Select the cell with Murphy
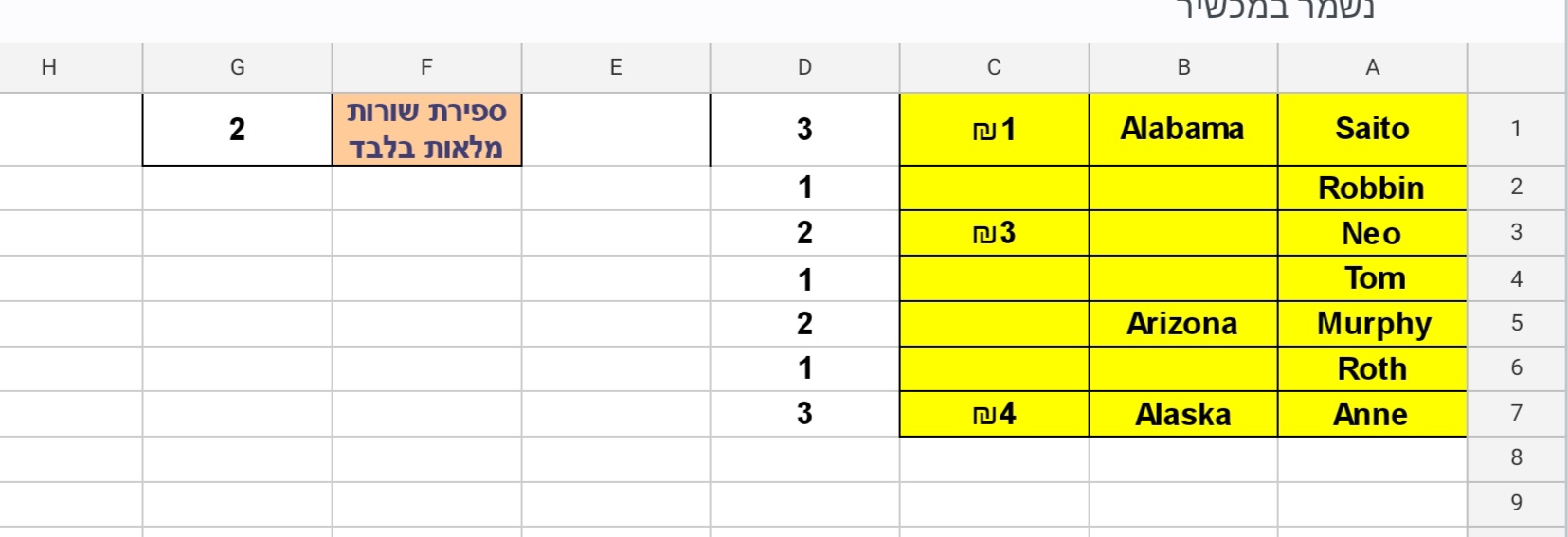Viewport: 1568px width, 537px height. pos(1372,324)
